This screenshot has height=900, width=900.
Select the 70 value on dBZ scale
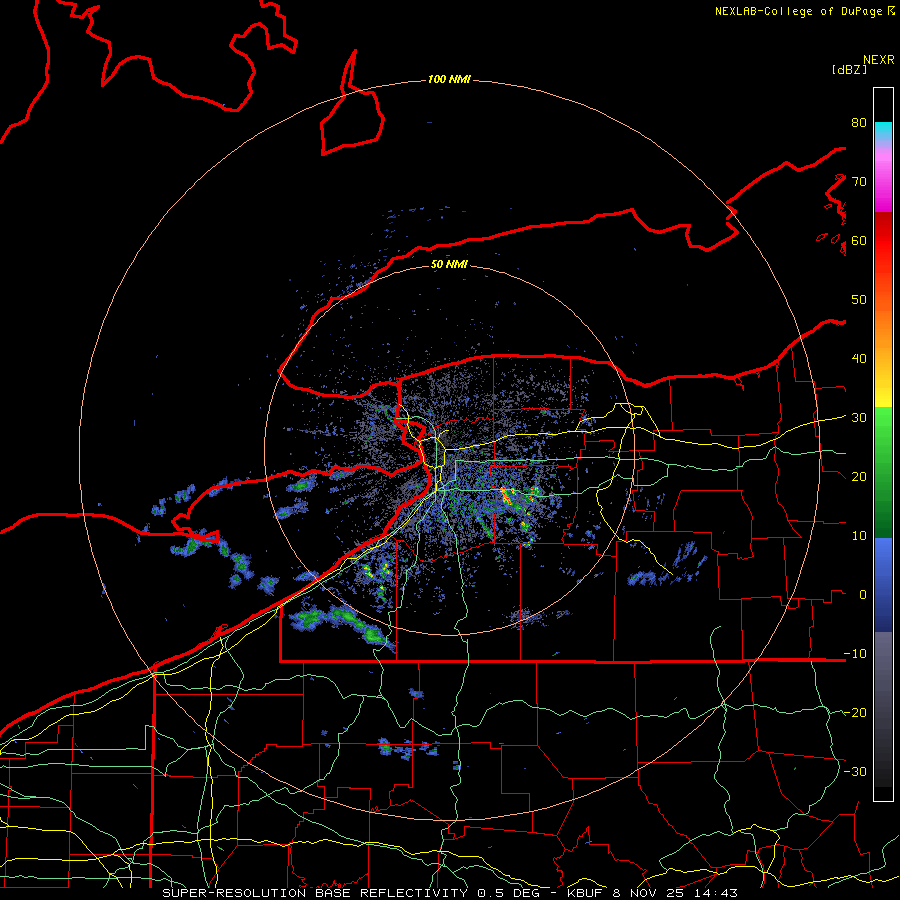859,182
